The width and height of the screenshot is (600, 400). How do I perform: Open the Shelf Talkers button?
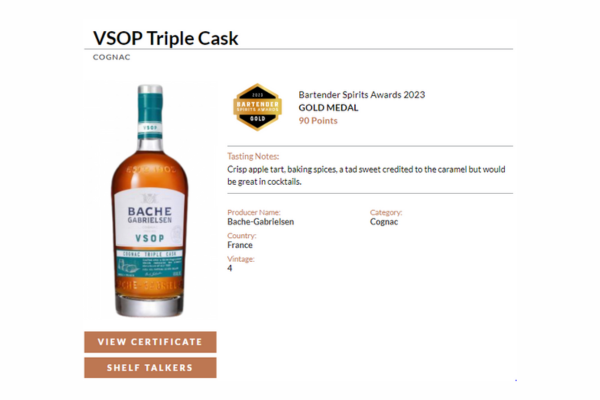[x=150, y=367]
